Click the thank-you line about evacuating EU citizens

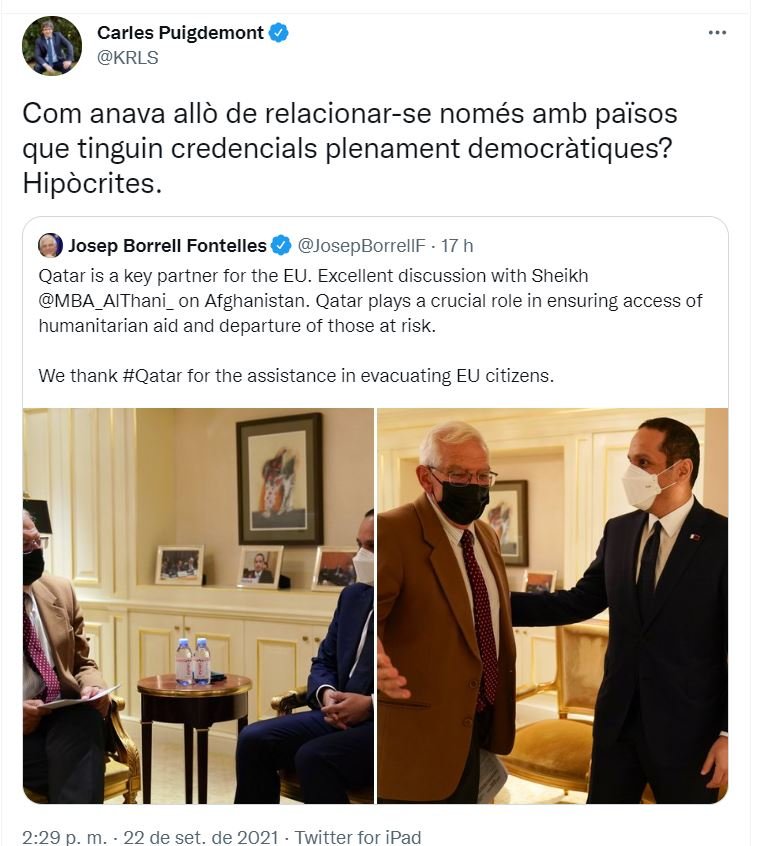click(296, 376)
